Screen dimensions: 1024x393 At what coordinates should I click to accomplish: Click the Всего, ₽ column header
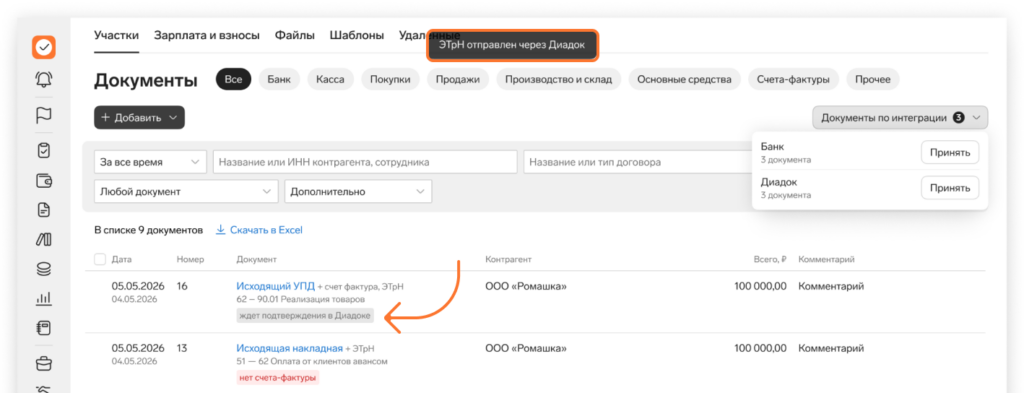pyautogui.click(x=770, y=260)
